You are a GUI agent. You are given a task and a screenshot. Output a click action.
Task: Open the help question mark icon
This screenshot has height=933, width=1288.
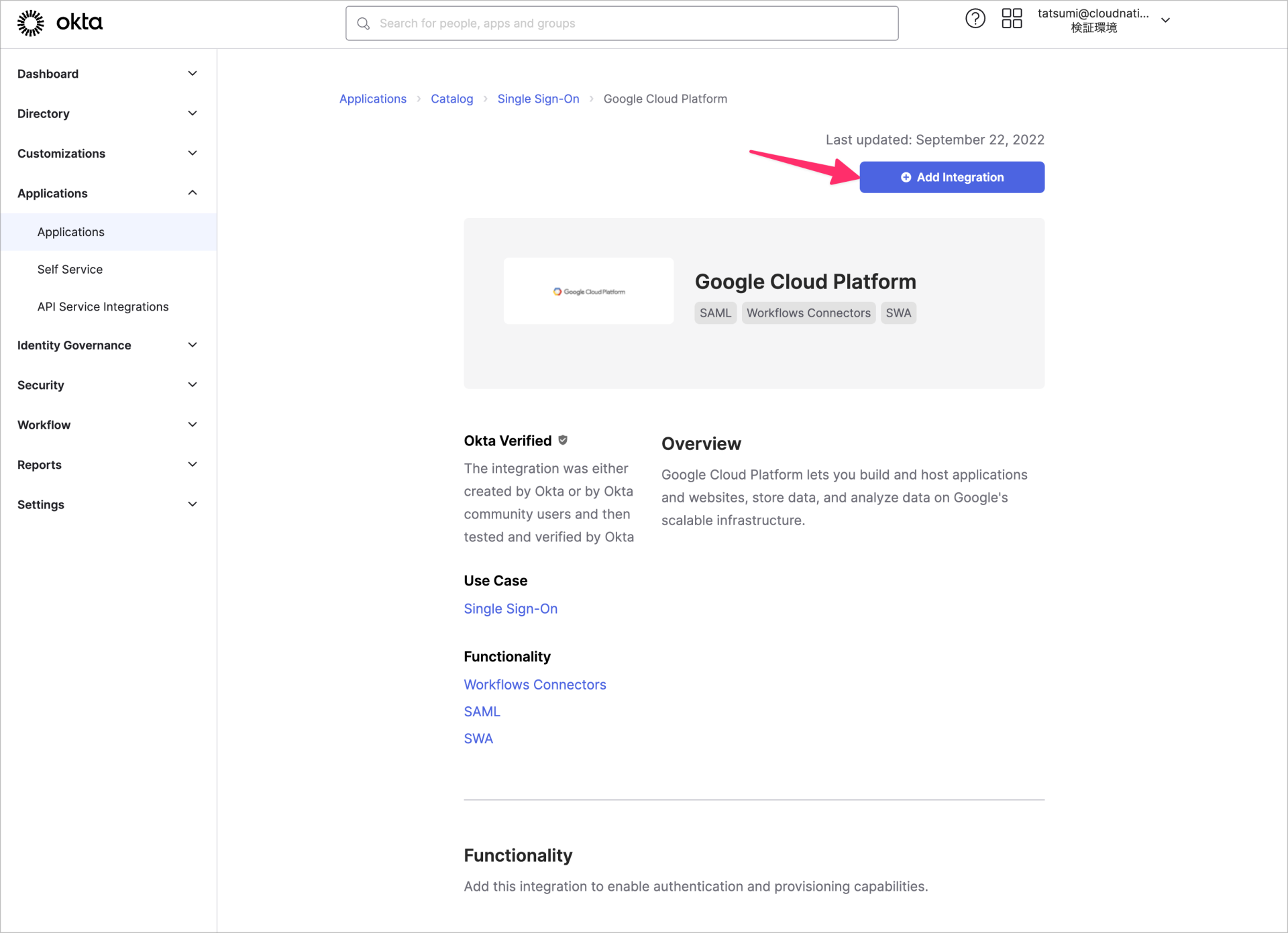(x=975, y=18)
